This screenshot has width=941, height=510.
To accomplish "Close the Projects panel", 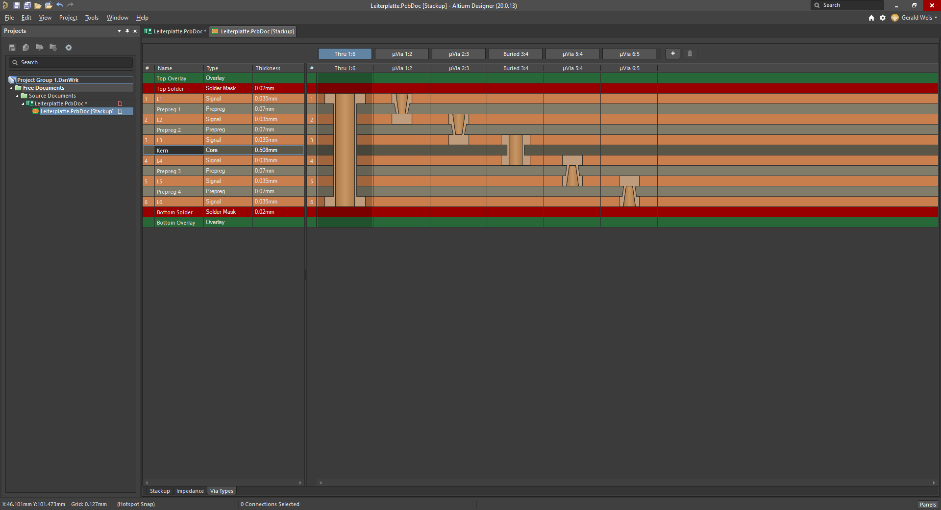I will click(x=134, y=31).
